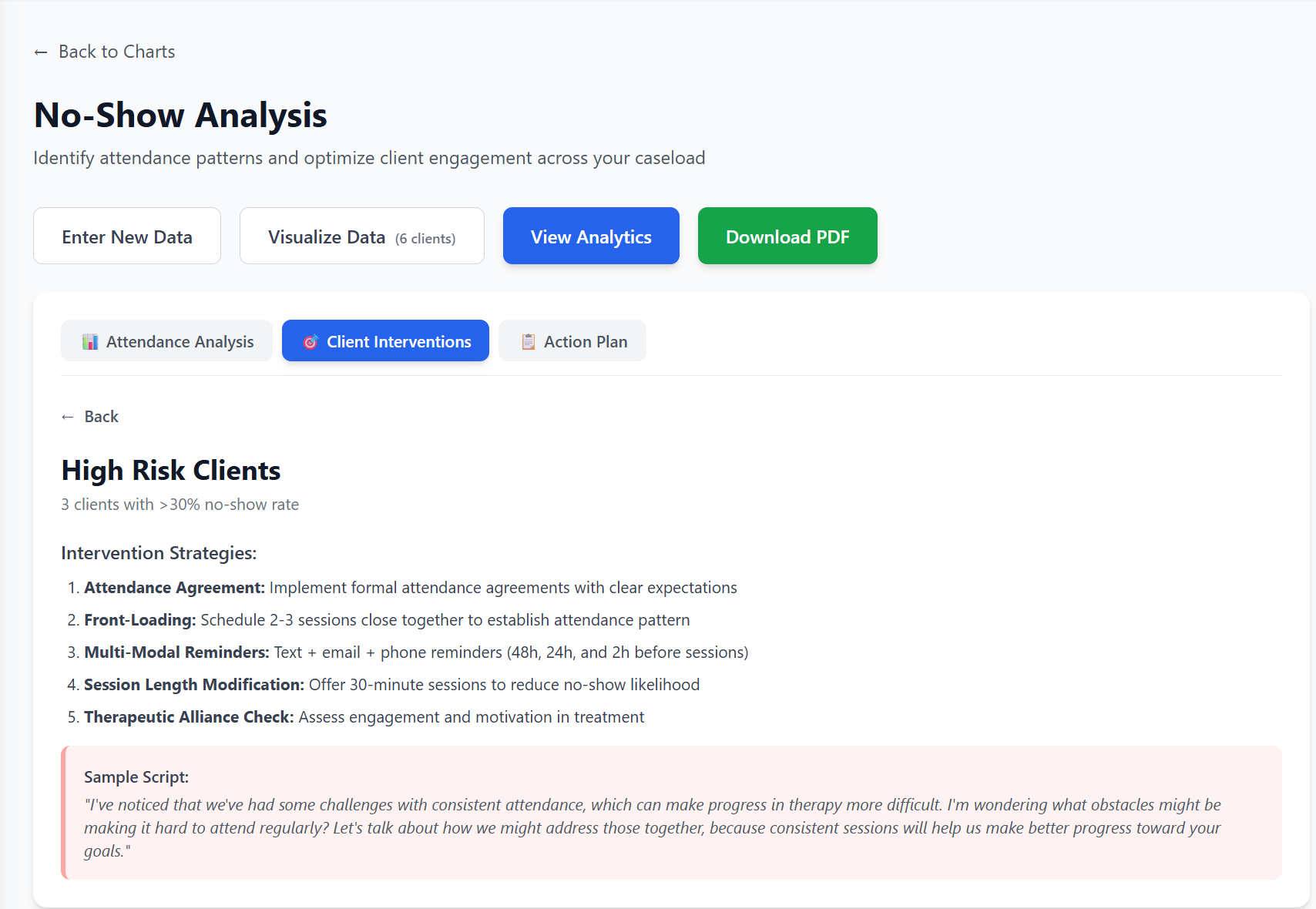
Task: Select the Multi-Modal Reminders strategy item
Action: coord(416,652)
